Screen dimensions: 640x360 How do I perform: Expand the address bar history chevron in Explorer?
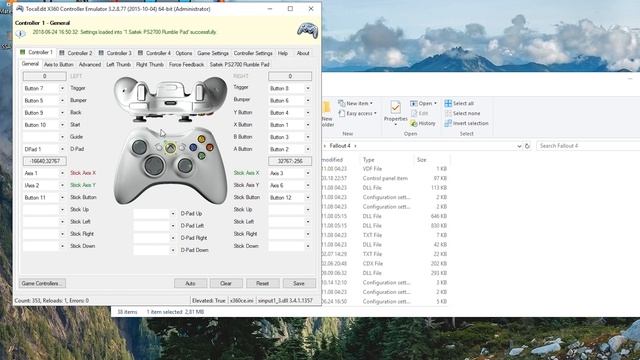tap(519, 146)
